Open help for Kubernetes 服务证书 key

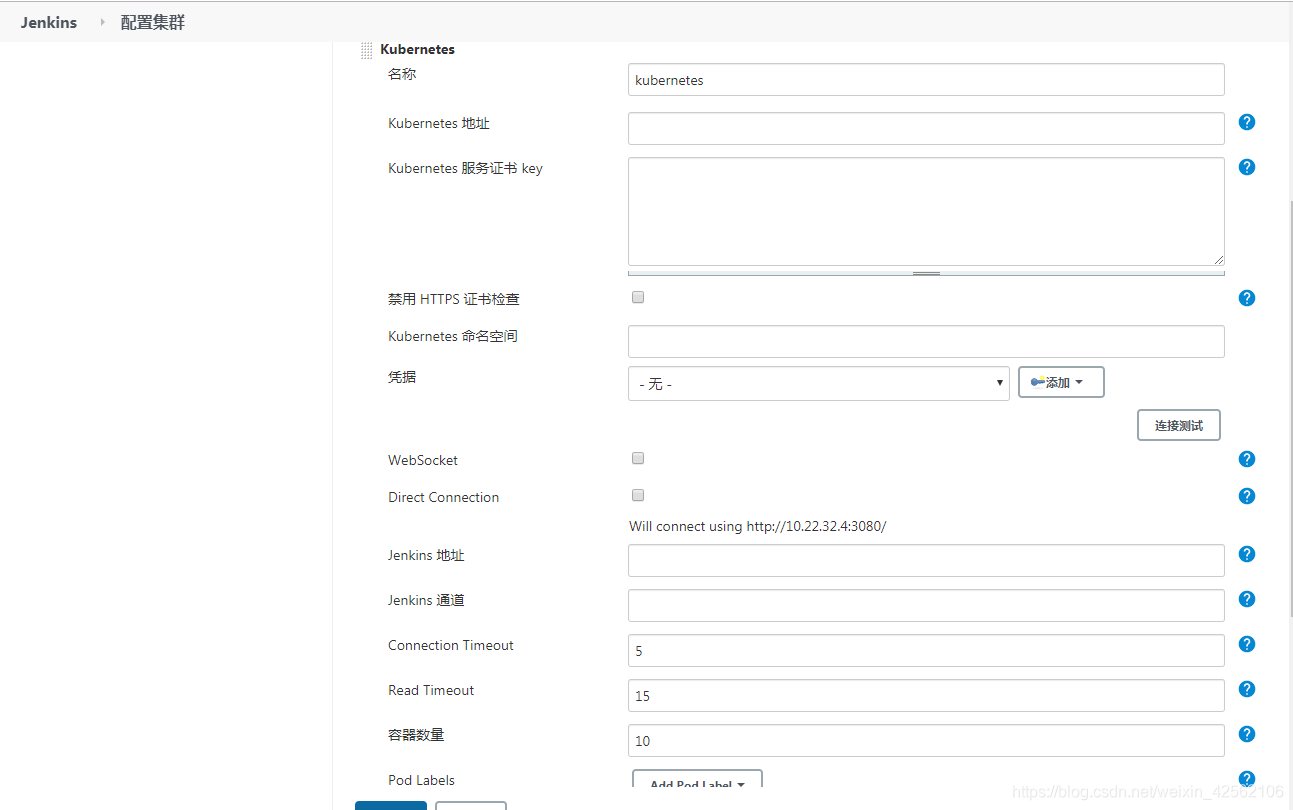(x=1246, y=167)
